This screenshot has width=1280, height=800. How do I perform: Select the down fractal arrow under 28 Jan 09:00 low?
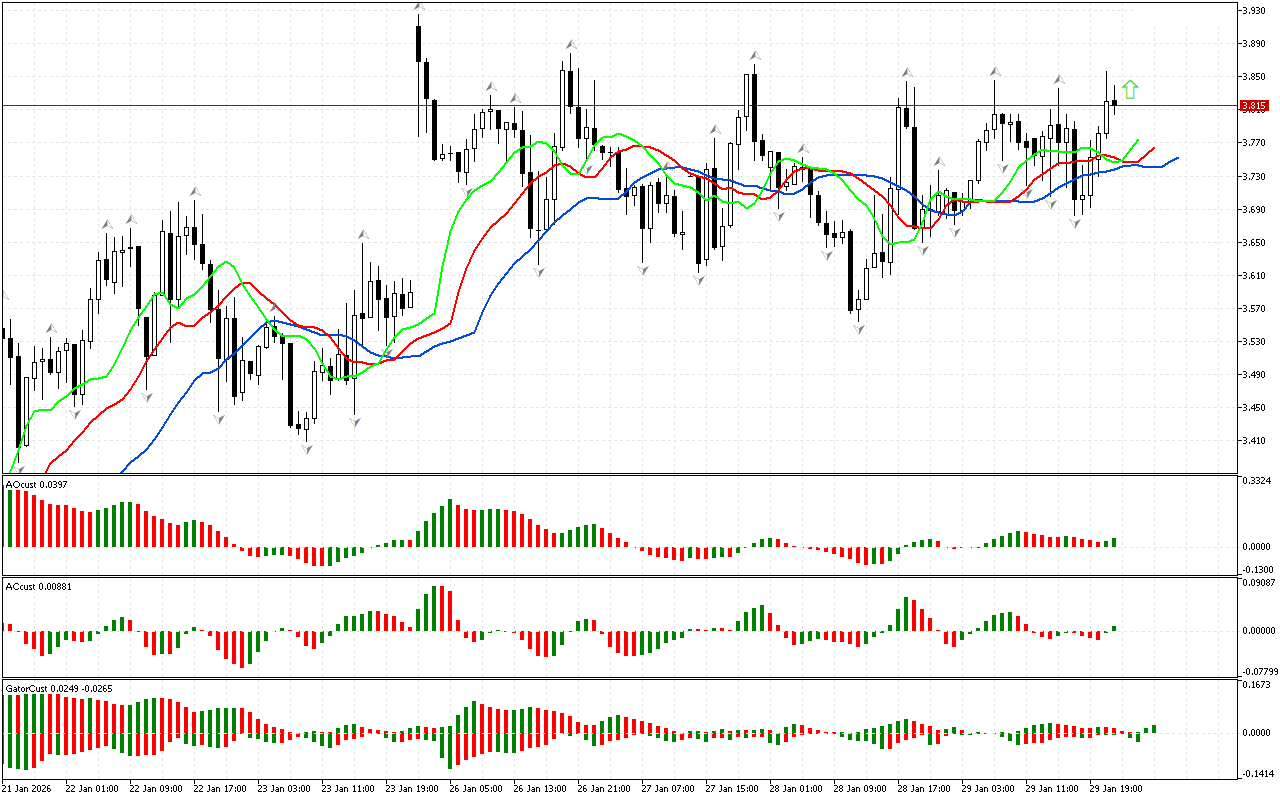tap(858, 328)
